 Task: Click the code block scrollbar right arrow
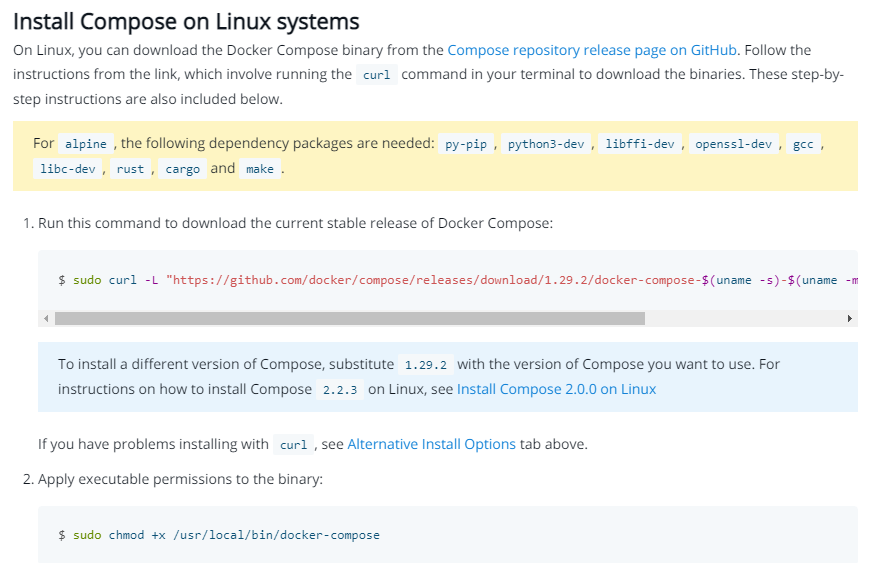849,319
